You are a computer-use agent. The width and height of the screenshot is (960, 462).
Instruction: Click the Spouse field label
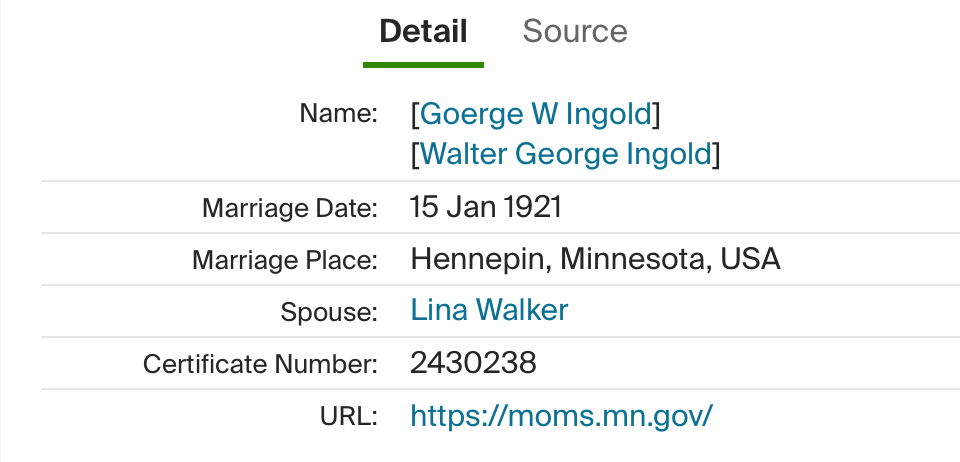(x=329, y=312)
